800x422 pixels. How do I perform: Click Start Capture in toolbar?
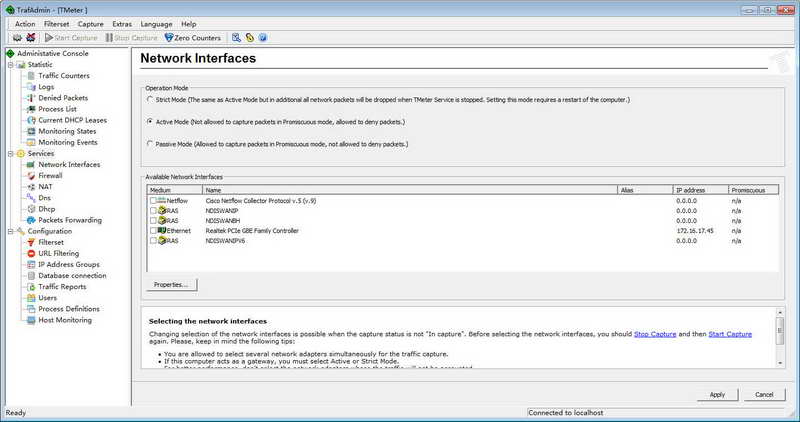point(71,38)
